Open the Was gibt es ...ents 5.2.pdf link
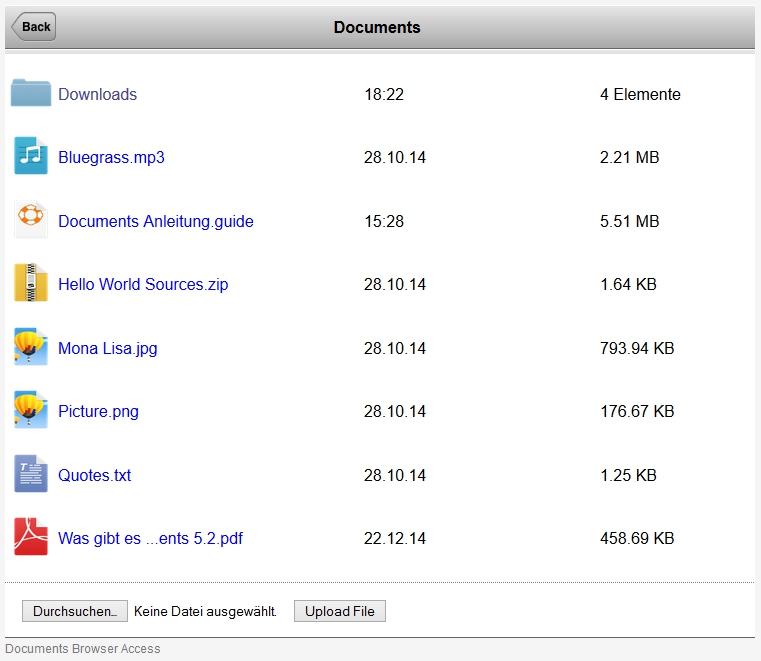The image size is (761, 661). (150, 539)
